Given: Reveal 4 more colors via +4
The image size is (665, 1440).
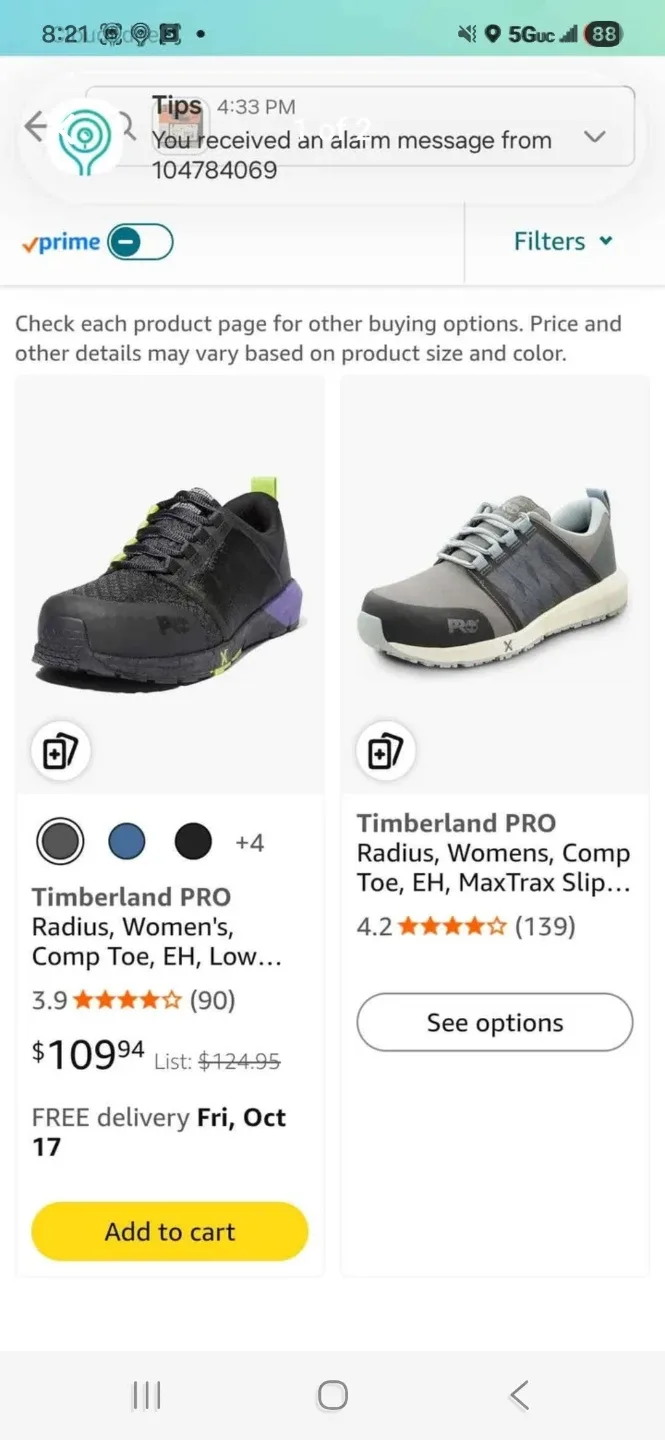Looking at the screenshot, I should tap(250, 842).
